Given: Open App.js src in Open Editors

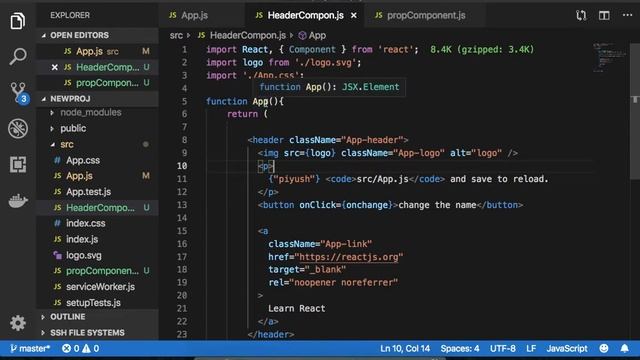Looking at the screenshot, I should (97, 51).
